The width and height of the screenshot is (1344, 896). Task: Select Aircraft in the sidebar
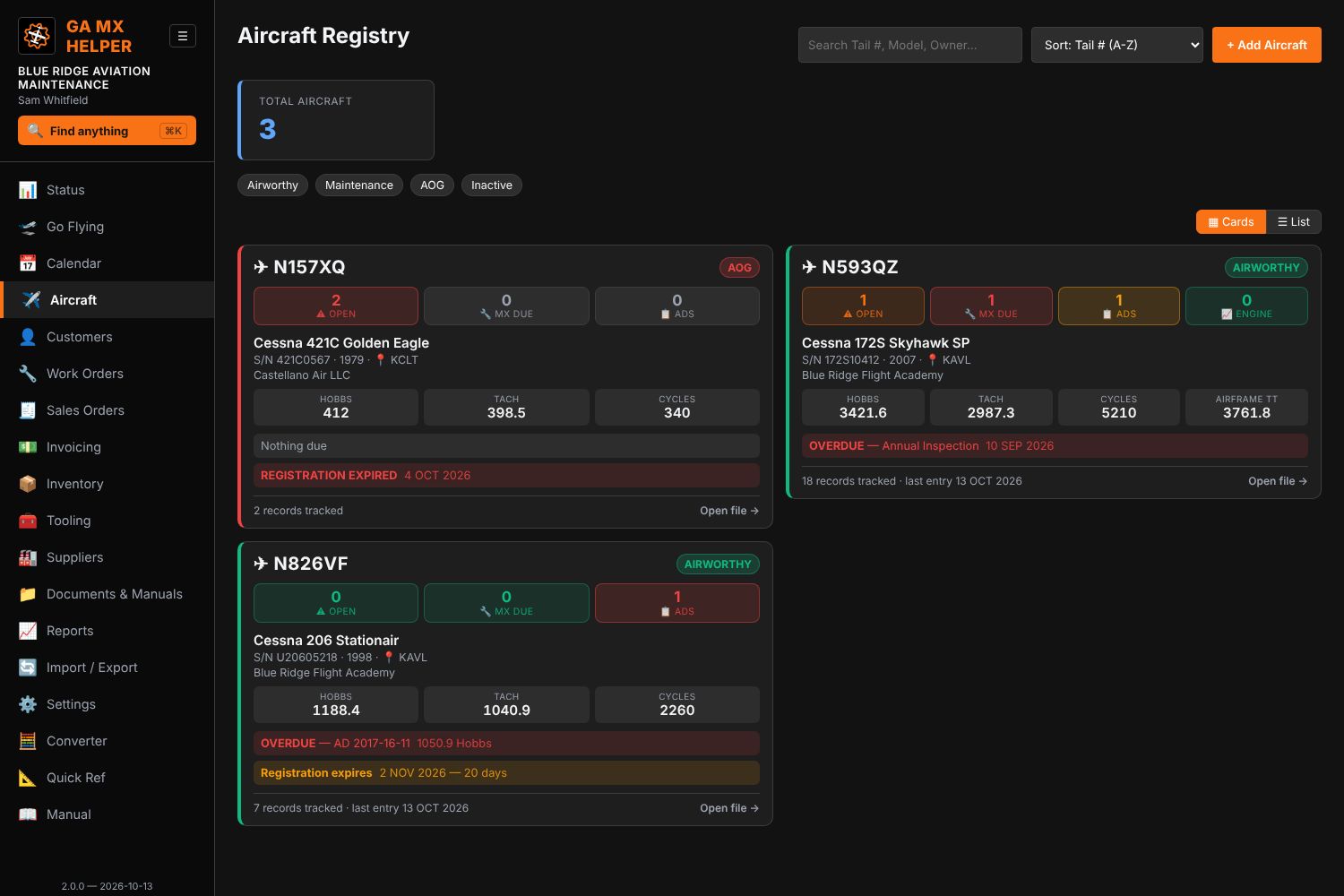point(108,300)
